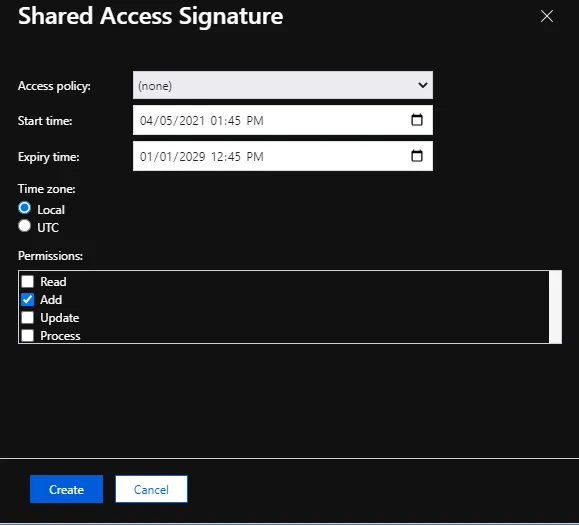The image size is (579, 525).
Task: Click the PM segment in Expiry time
Action: (x=255, y=157)
